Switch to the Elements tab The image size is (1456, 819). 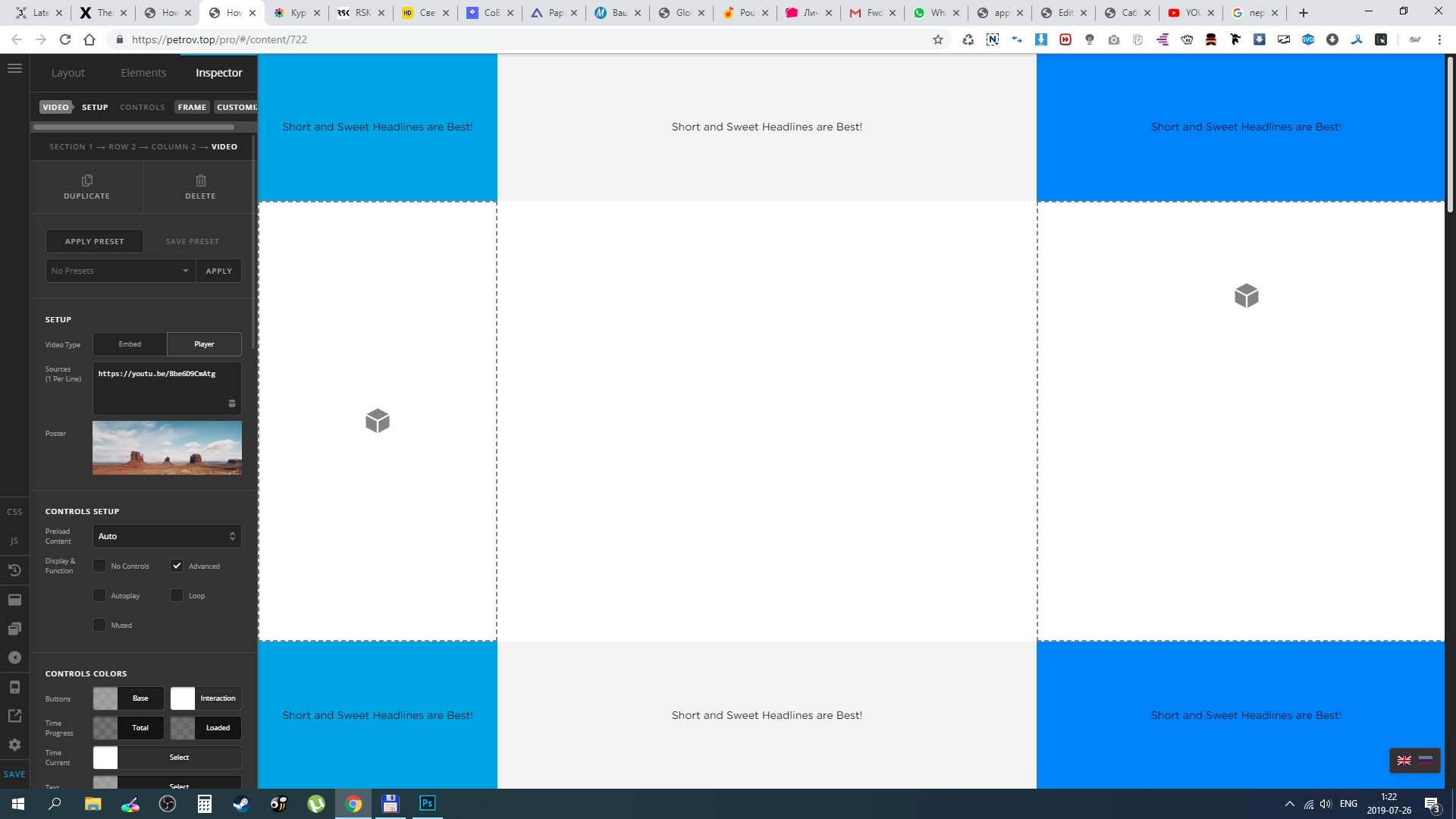click(x=143, y=73)
